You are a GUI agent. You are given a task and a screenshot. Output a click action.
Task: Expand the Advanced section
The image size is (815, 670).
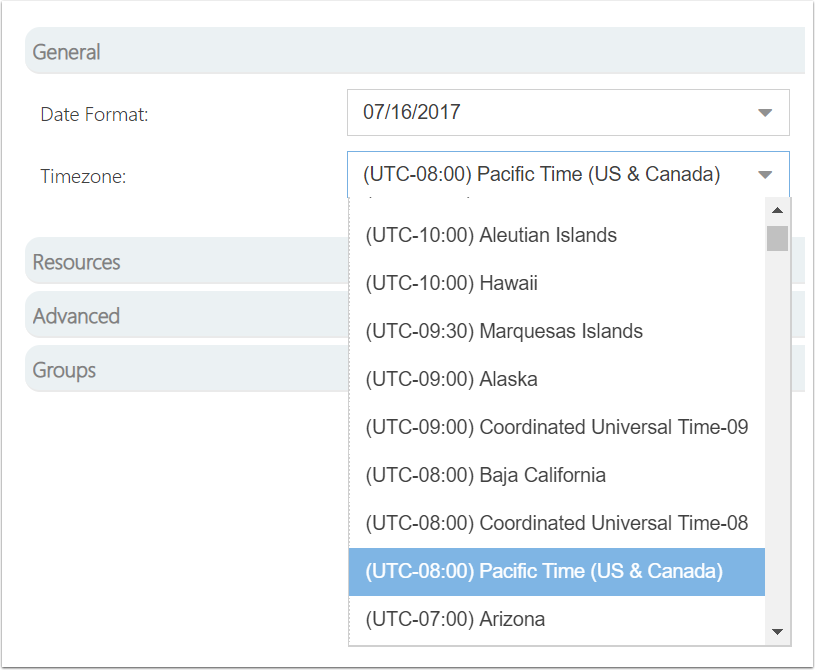pyautogui.click(x=187, y=316)
